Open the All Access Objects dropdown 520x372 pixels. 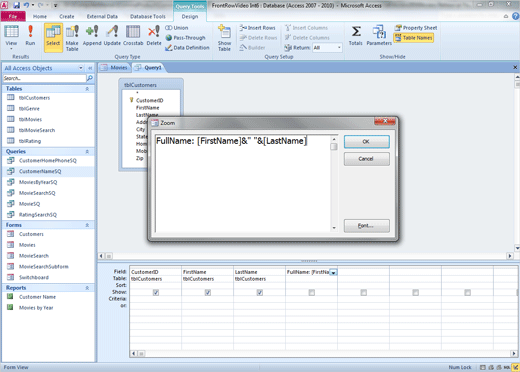click(81, 68)
